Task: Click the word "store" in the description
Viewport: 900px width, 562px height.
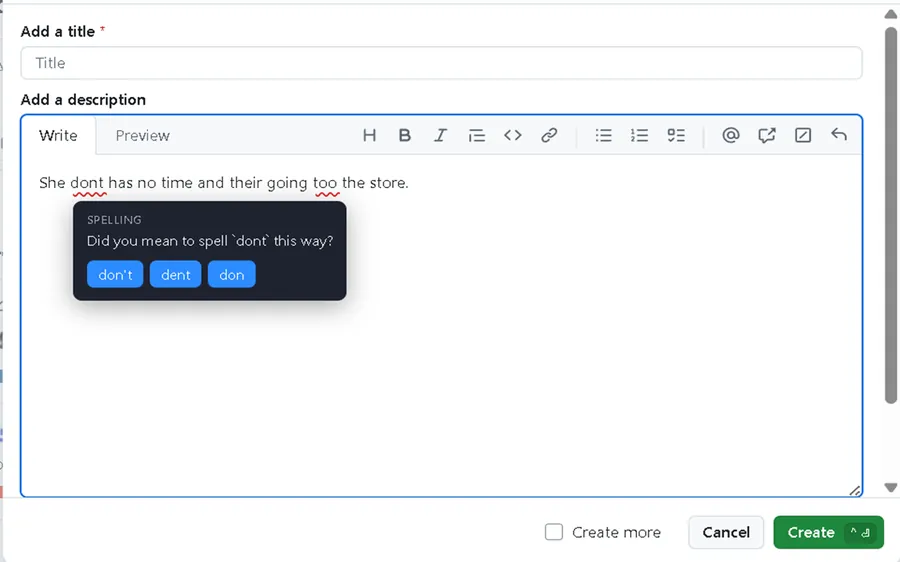Action: (x=387, y=183)
